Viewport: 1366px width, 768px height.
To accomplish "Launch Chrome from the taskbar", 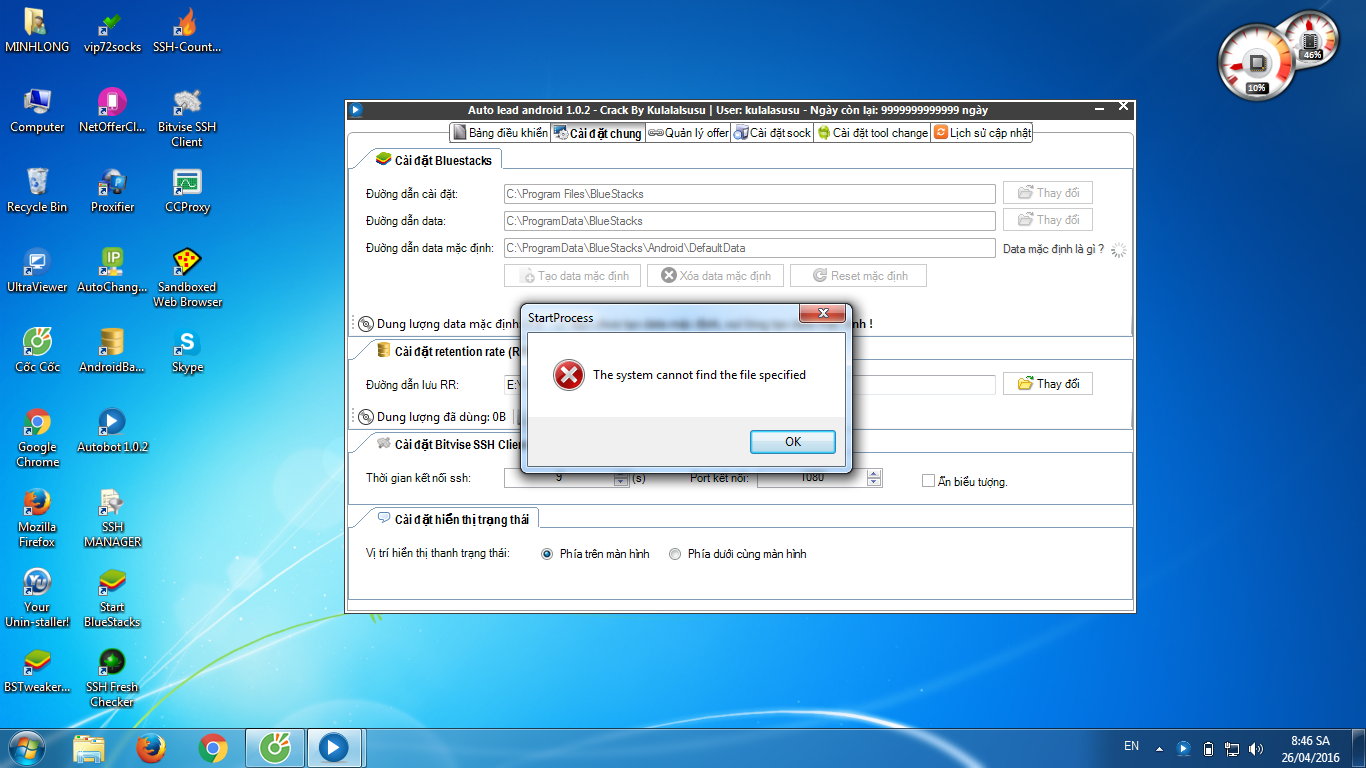I will tap(212, 747).
